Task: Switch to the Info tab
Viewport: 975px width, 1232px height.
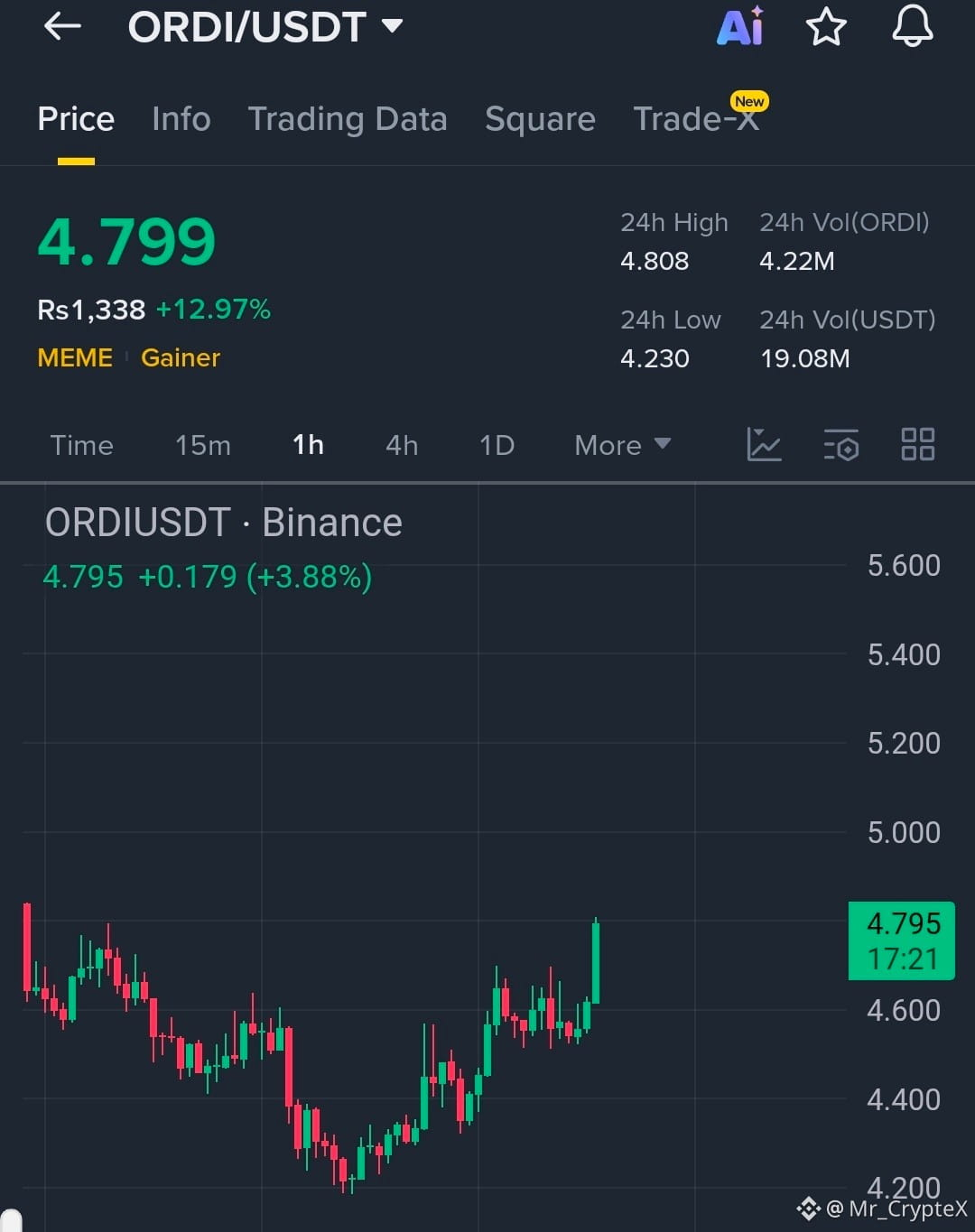Action: [181, 119]
